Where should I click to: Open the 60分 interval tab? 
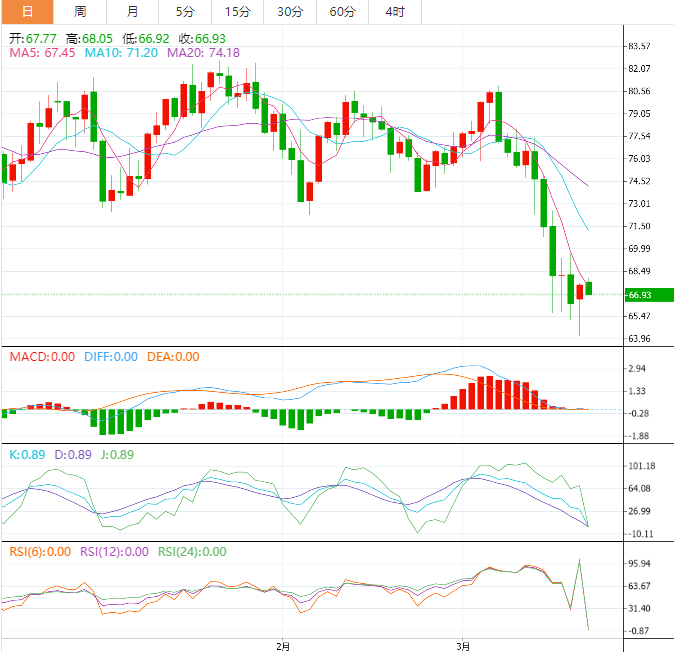click(342, 12)
